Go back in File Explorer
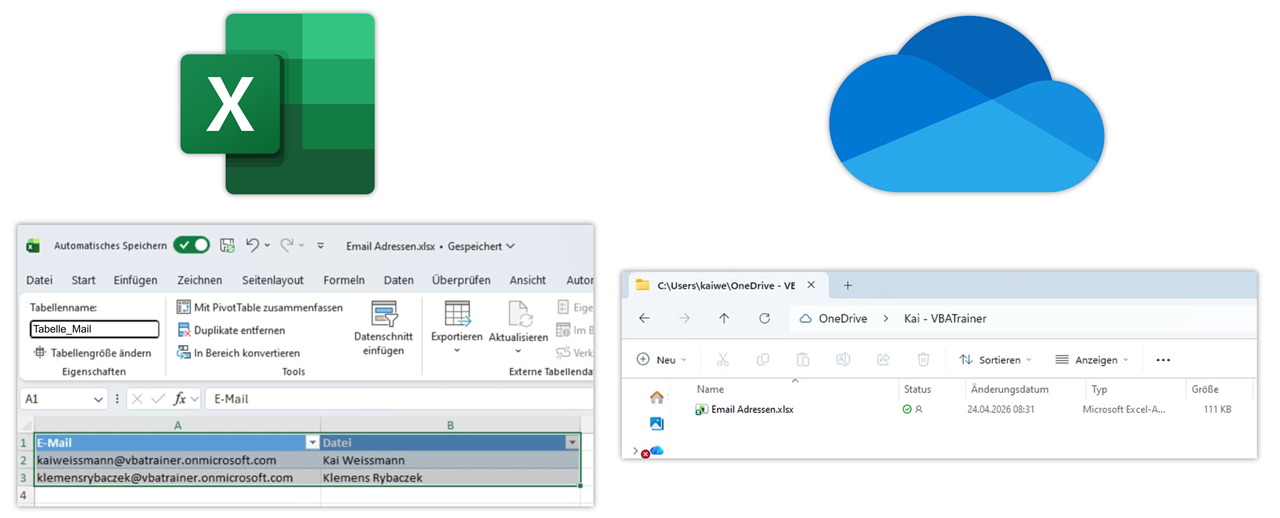Image resolution: width=1280 pixels, height=518 pixels. click(644, 318)
